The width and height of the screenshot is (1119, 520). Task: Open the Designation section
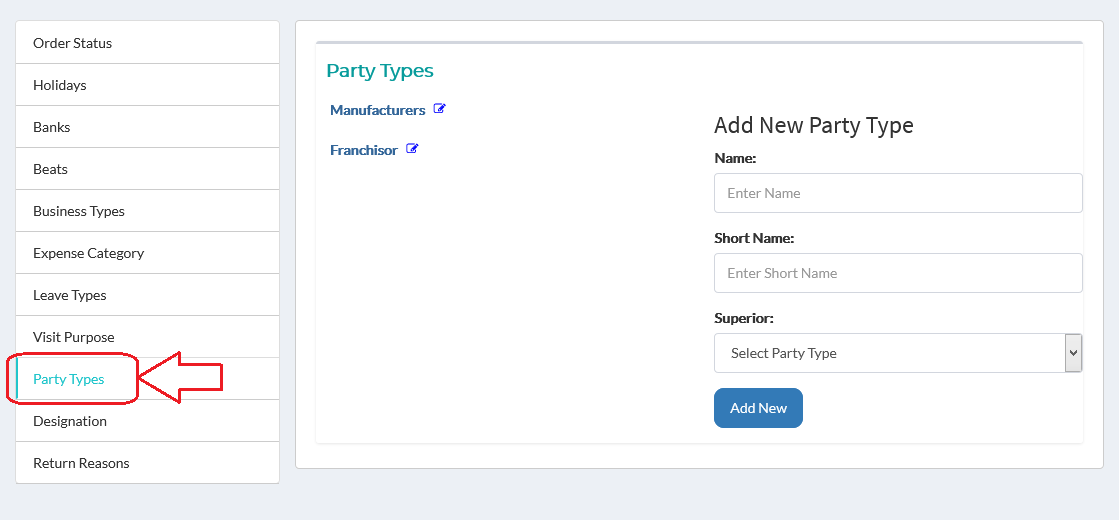pyautogui.click(x=147, y=421)
